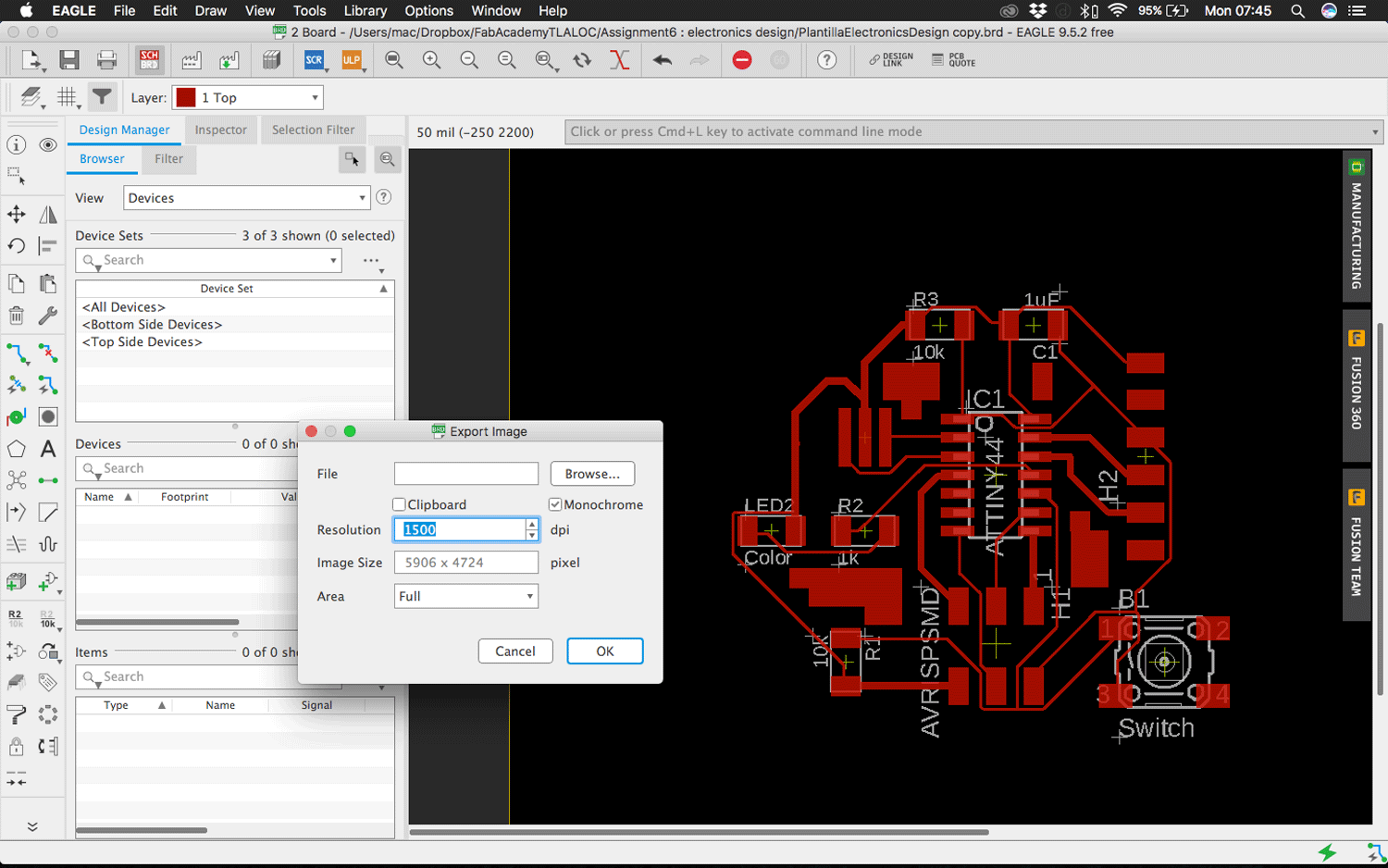The height and width of the screenshot is (868, 1388).
Task: Click the Print icon in toolbar
Action: [107, 60]
